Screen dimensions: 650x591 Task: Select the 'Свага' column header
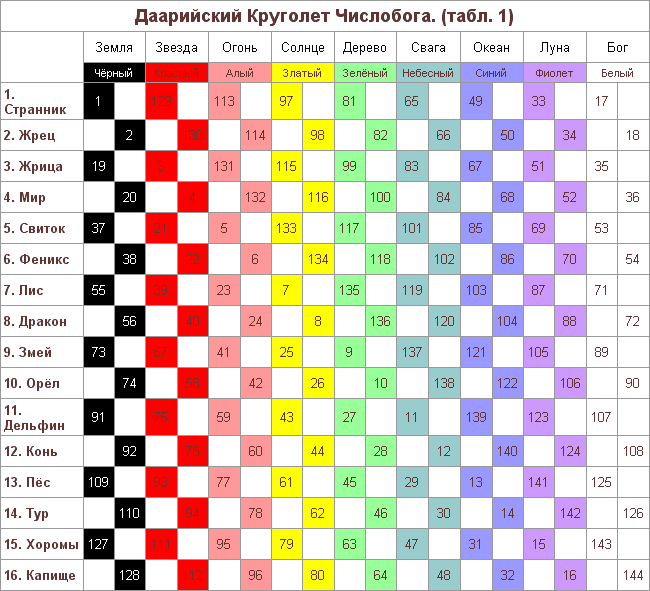428,47
